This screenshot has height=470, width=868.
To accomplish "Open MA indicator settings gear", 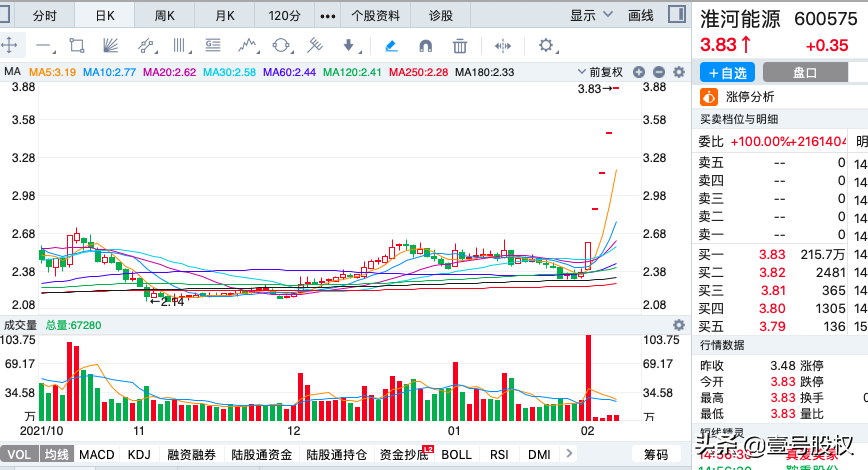I will (679, 72).
